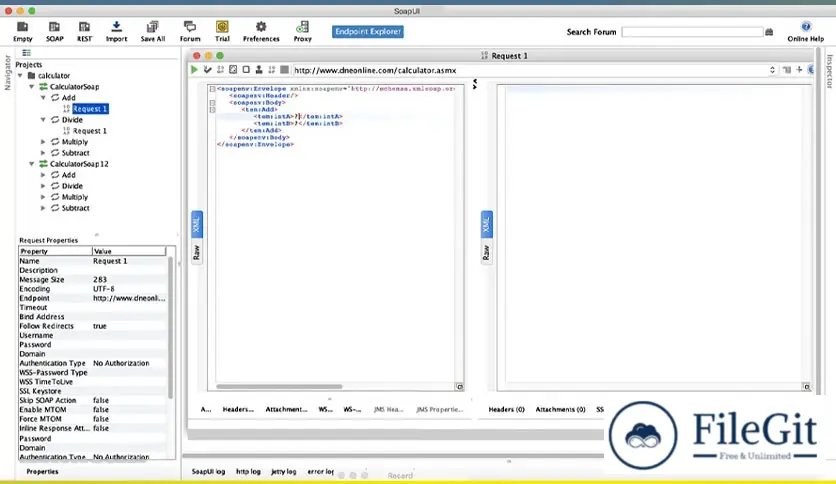The height and width of the screenshot is (484, 836).
Task: Click the person-shaped icon in request toolbar
Action: (259, 70)
